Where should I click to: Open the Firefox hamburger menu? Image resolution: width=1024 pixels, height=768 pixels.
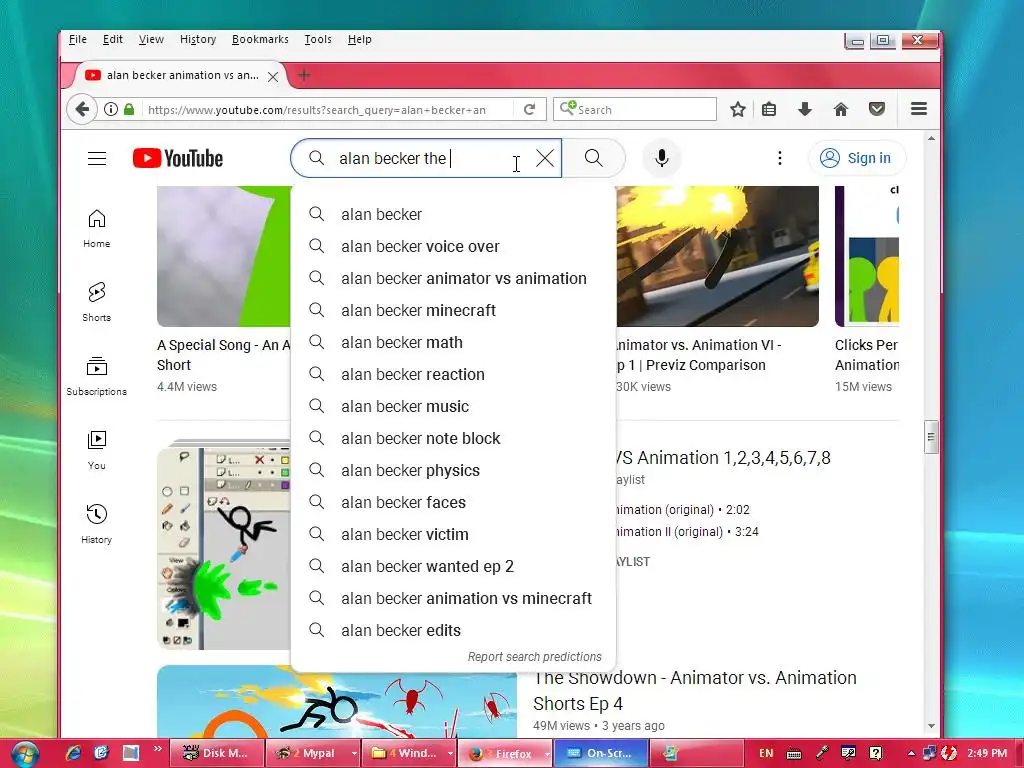click(919, 109)
